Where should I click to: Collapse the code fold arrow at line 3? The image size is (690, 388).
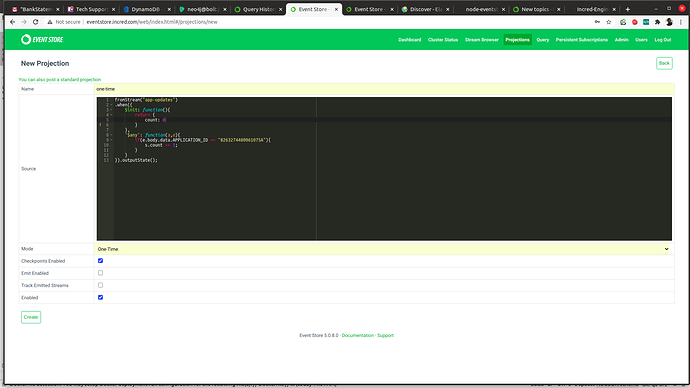tap(111, 110)
